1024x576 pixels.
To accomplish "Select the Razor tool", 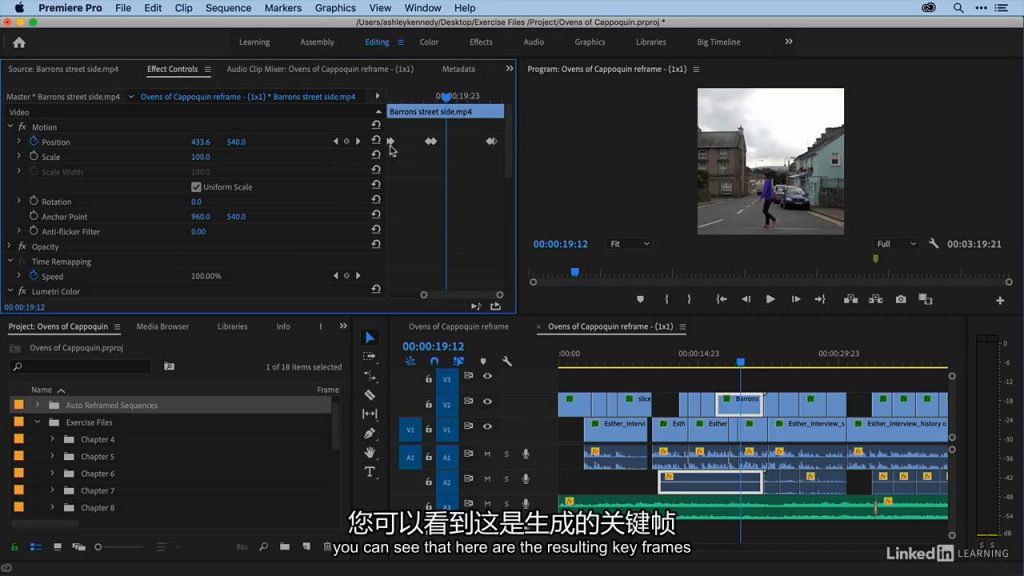I will [x=370, y=394].
